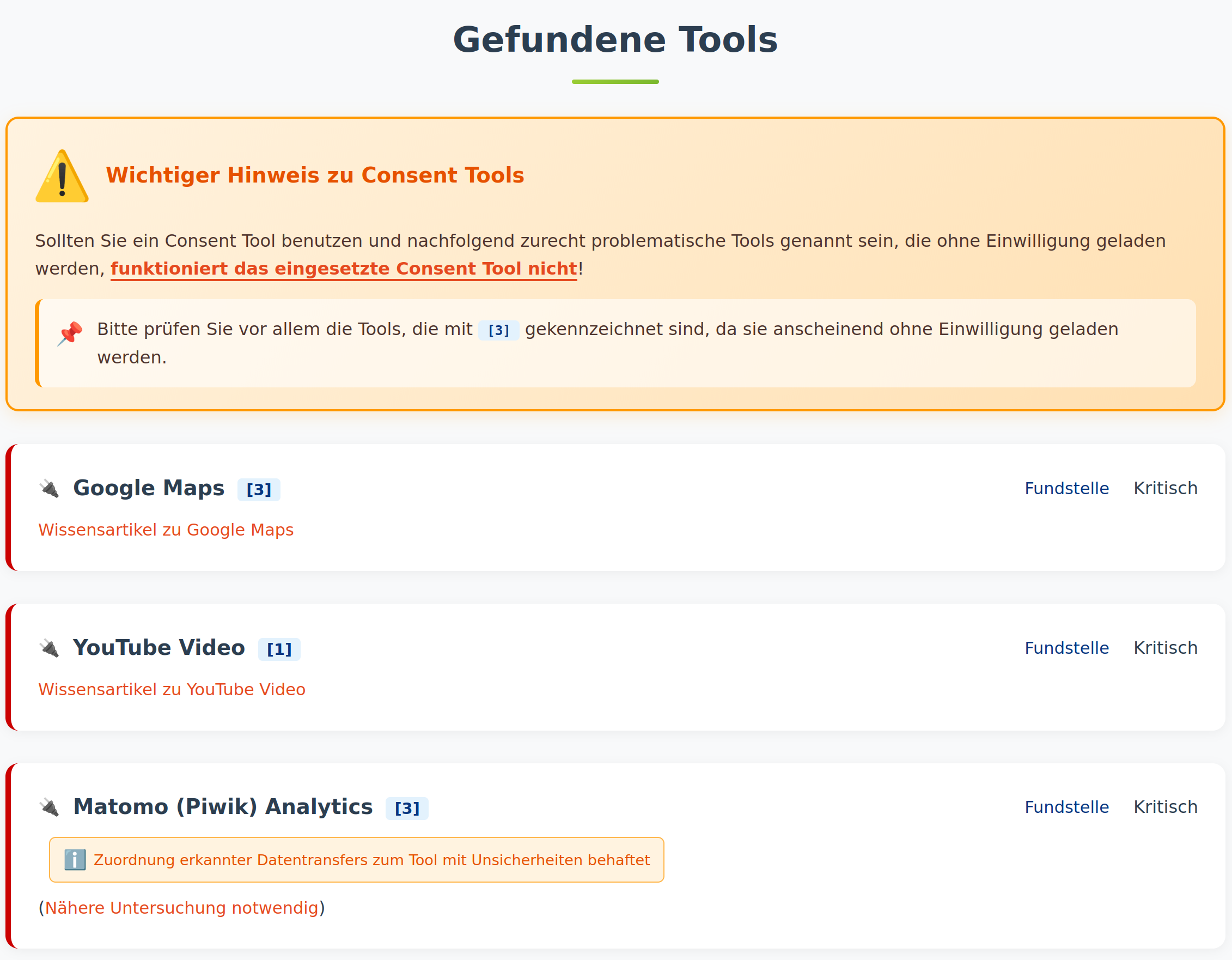Click the info icon in the Zuordnung notice

pyautogui.click(x=75, y=860)
